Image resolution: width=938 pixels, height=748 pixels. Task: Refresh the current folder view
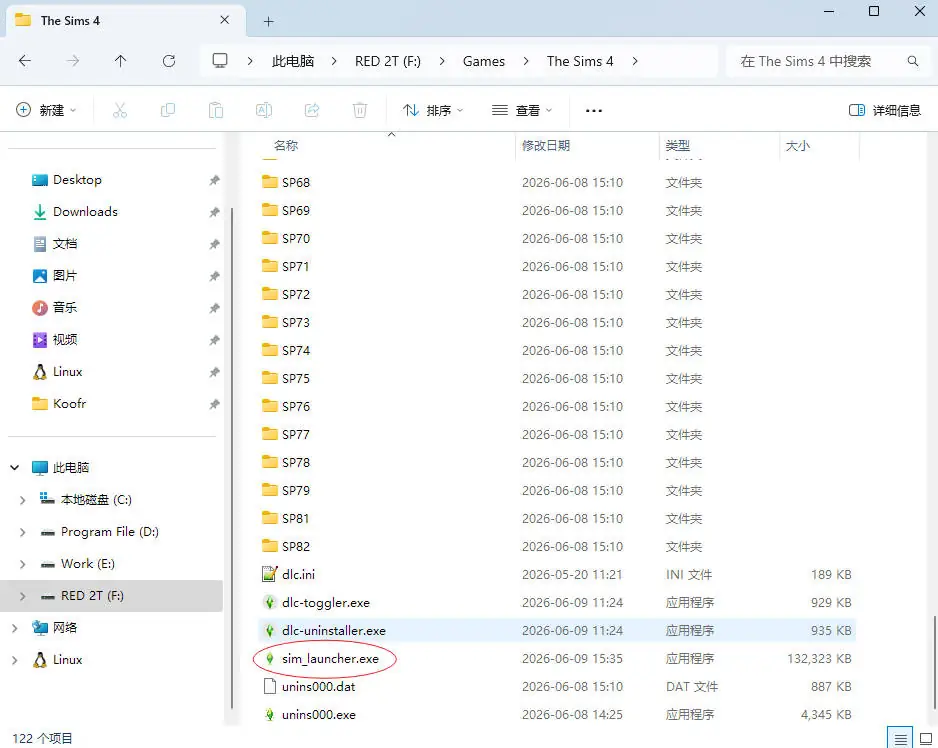coord(169,60)
